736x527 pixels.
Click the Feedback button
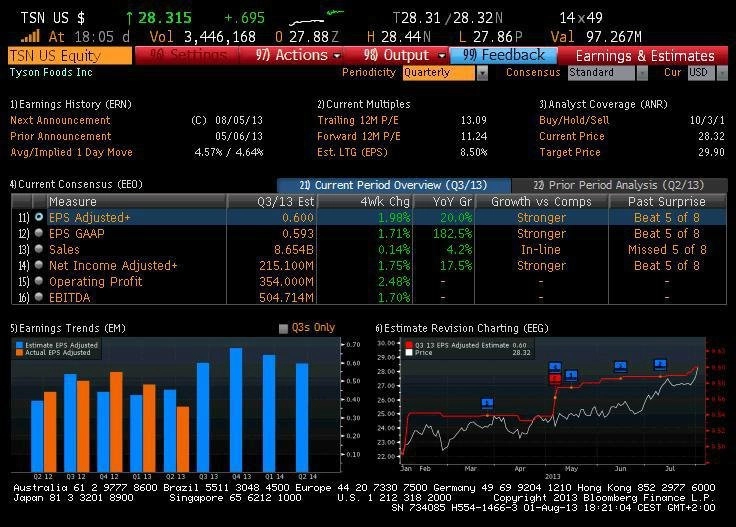[503, 55]
